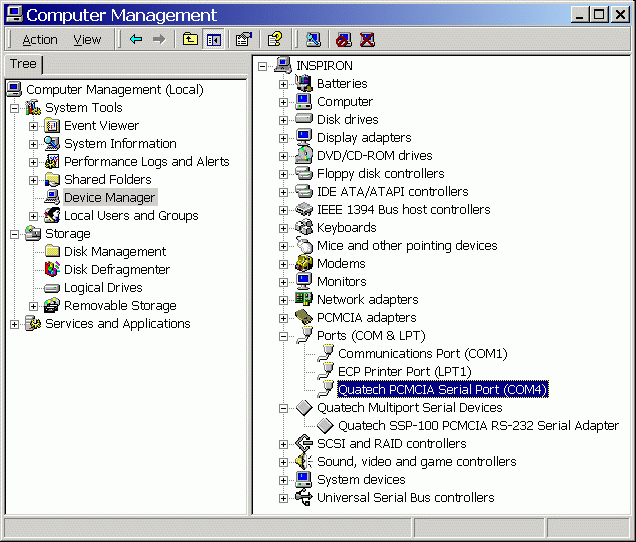Click the Keyboards category icon

304,227
